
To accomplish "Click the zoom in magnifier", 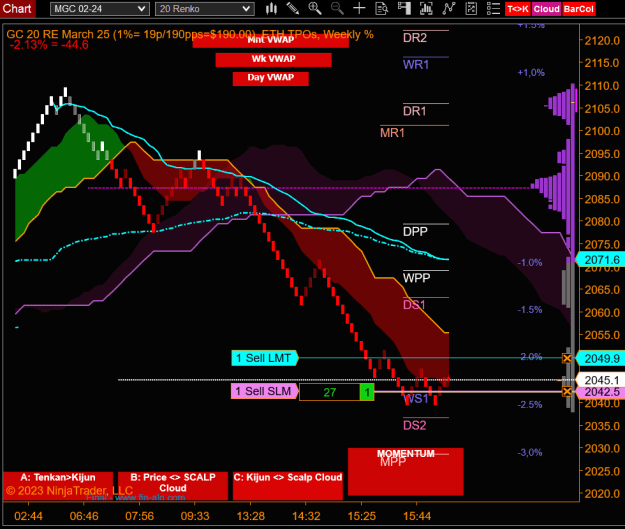I will 315,9.
